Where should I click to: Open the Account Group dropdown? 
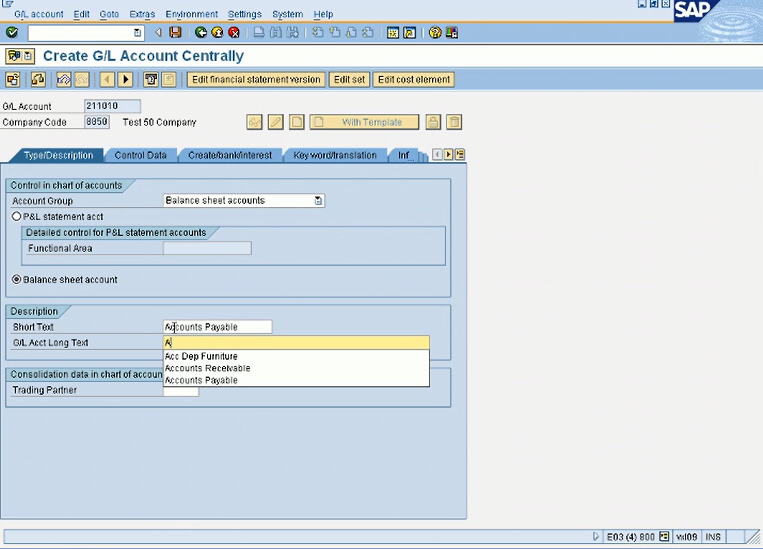point(318,201)
